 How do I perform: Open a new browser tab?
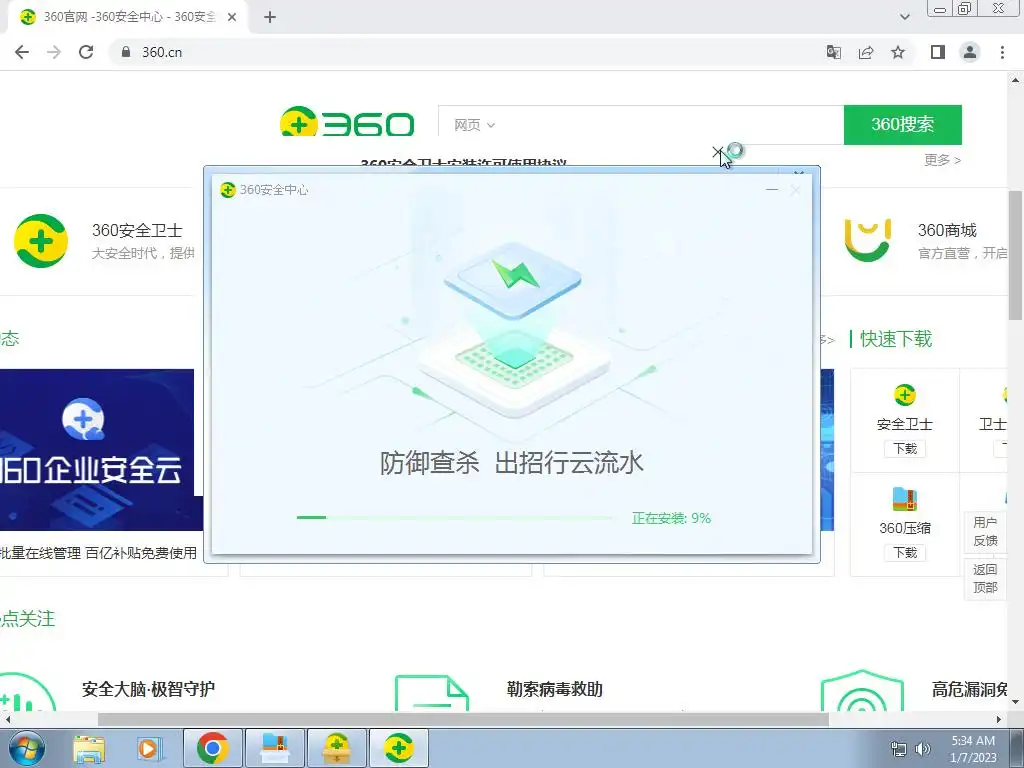pos(270,17)
